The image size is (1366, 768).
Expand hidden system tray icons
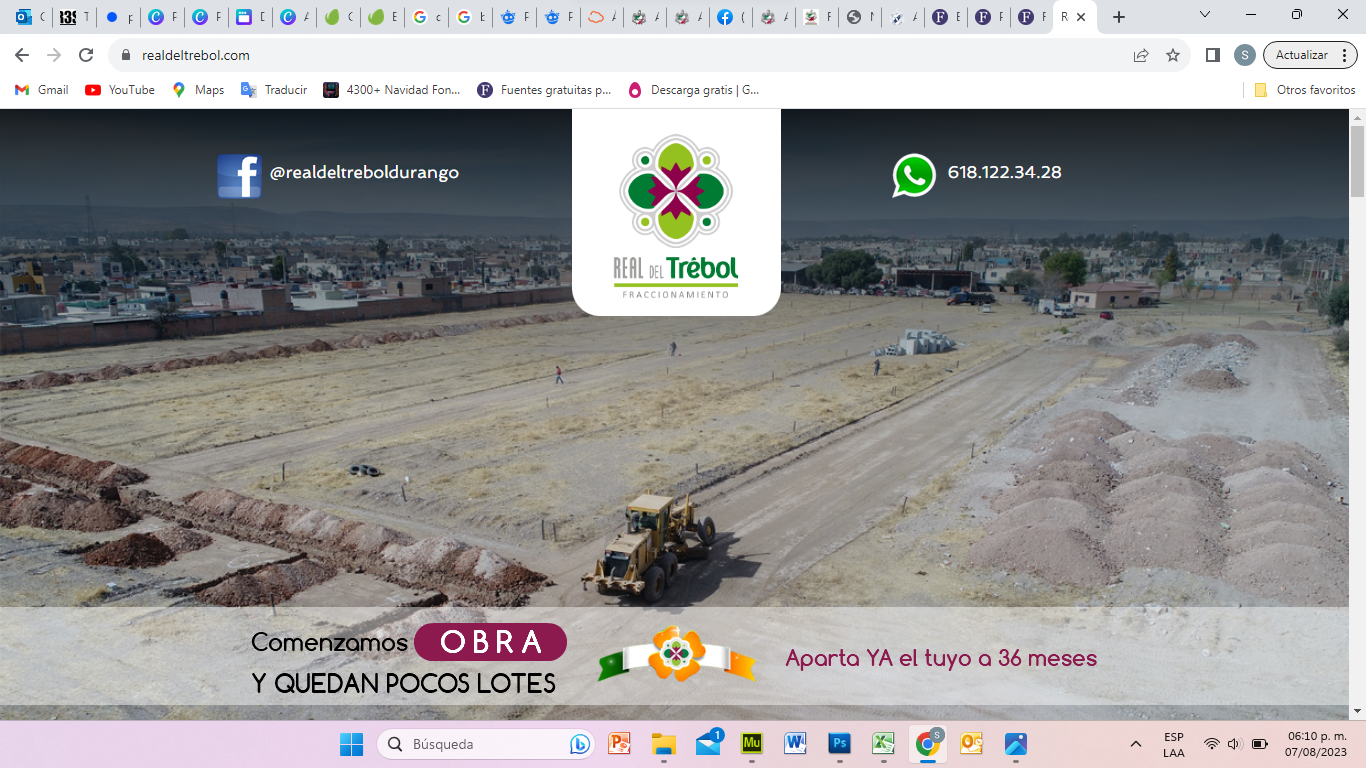click(x=1135, y=744)
